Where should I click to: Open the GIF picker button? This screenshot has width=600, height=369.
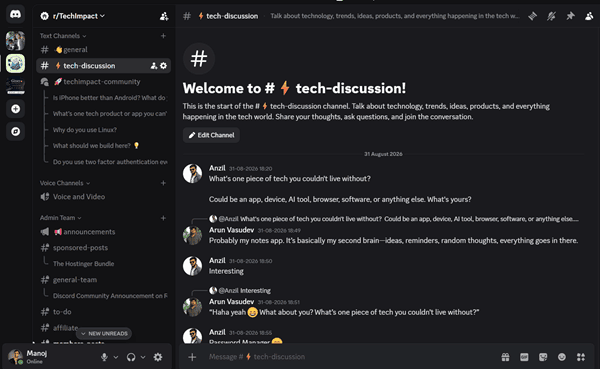coord(524,357)
